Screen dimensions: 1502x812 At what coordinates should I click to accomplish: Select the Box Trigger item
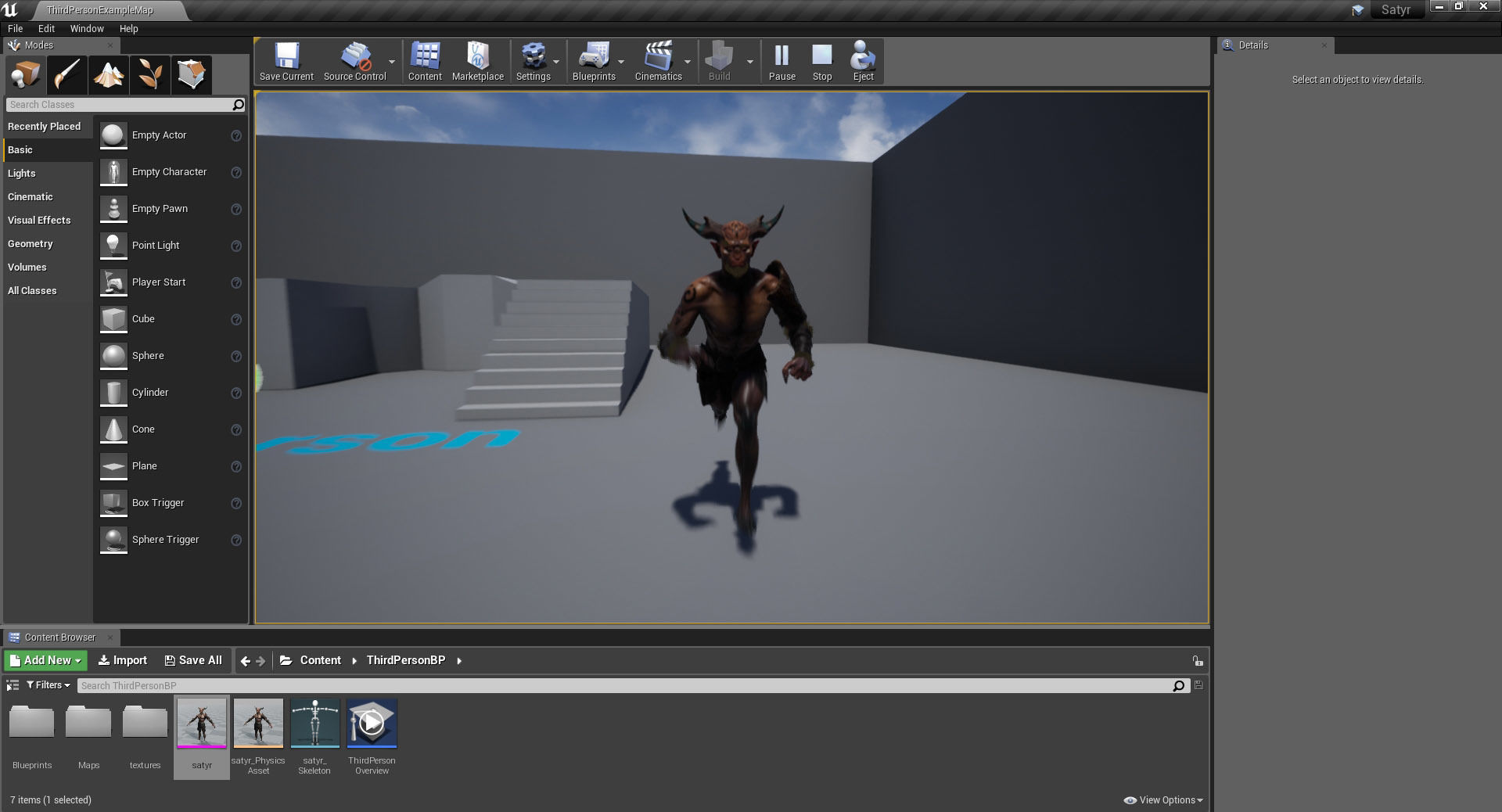171,503
